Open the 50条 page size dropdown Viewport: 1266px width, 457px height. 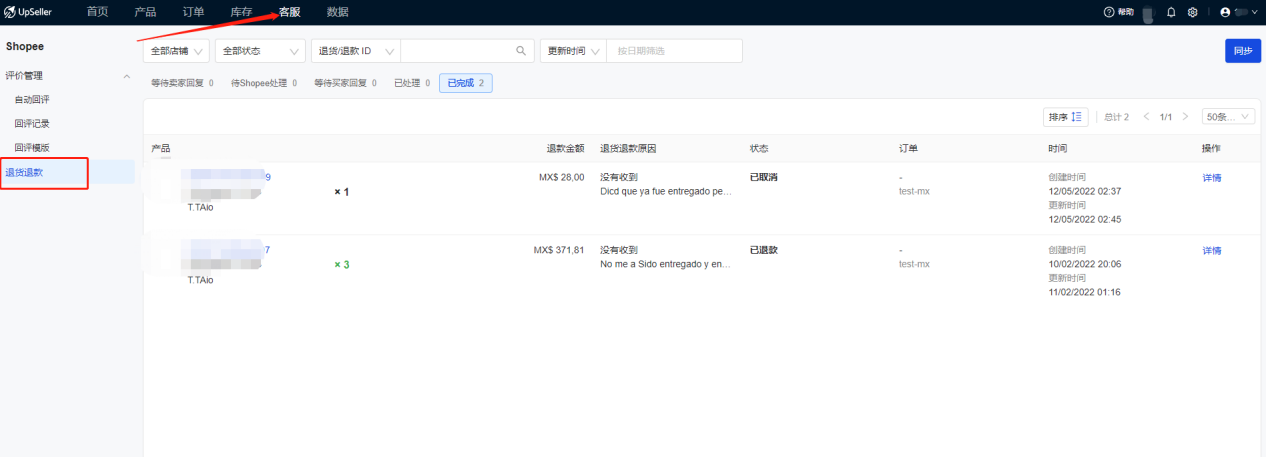(x=1228, y=117)
